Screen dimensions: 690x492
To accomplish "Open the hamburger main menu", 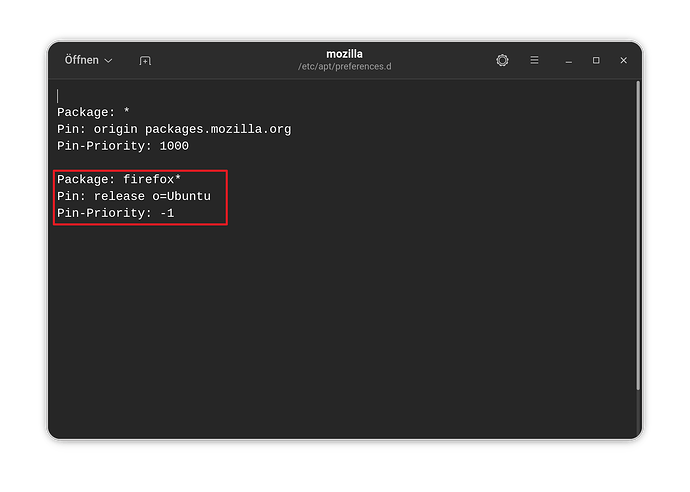I will coord(534,60).
